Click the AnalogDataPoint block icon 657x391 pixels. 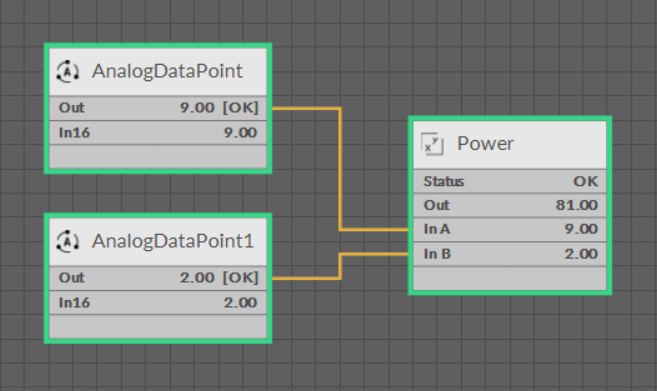pos(67,72)
